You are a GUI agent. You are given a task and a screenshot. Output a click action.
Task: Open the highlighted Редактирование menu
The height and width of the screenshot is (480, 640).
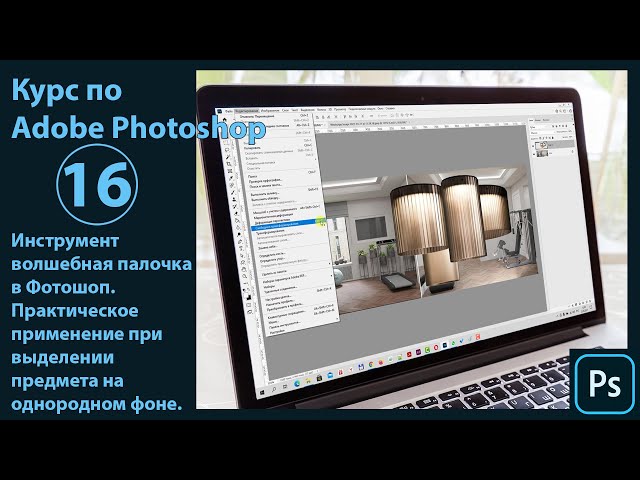[247, 111]
